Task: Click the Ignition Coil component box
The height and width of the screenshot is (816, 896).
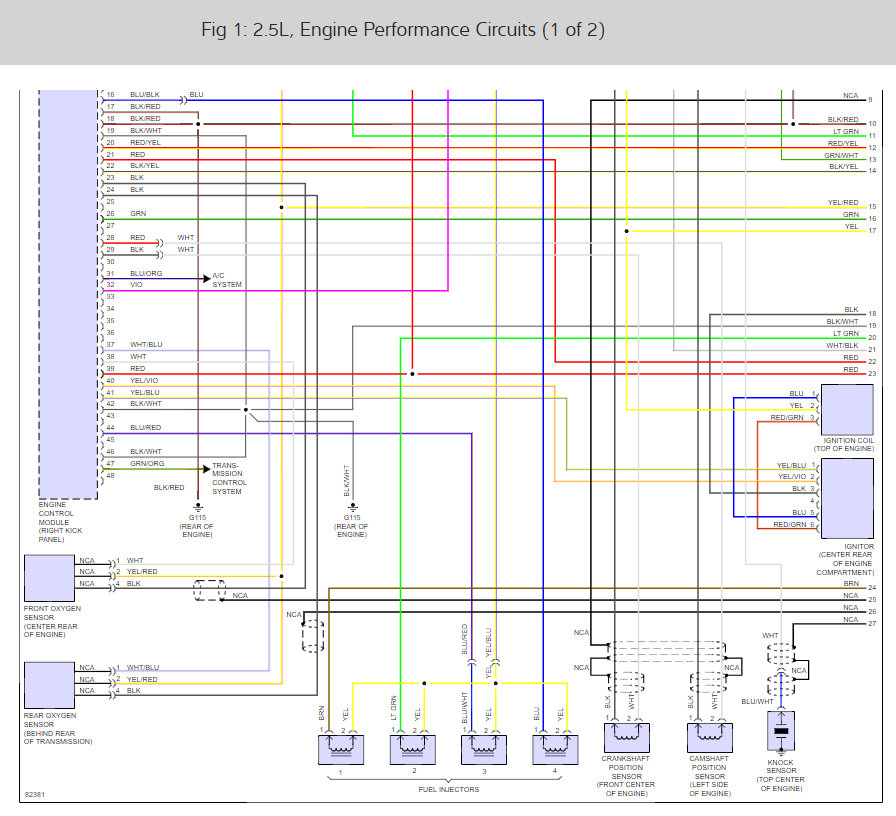Action: [847, 410]
